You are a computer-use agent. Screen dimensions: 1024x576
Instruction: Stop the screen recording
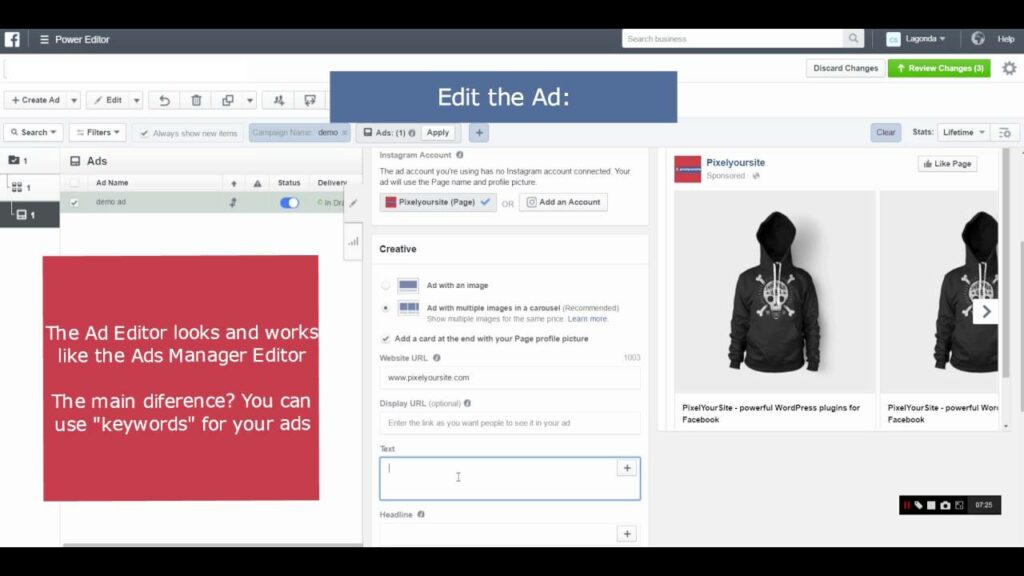(x=931, y=505)
